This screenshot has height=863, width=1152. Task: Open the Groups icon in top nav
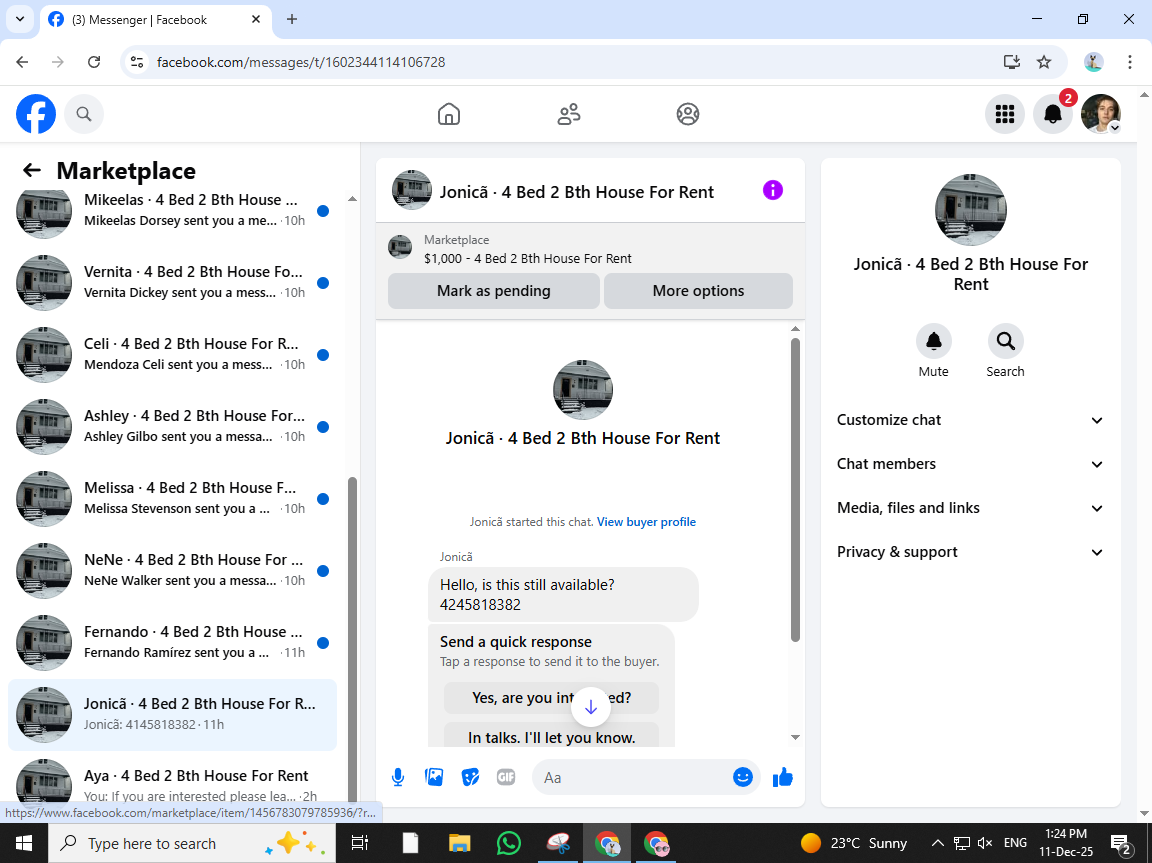pyautogui.click(x=688, y=114)
